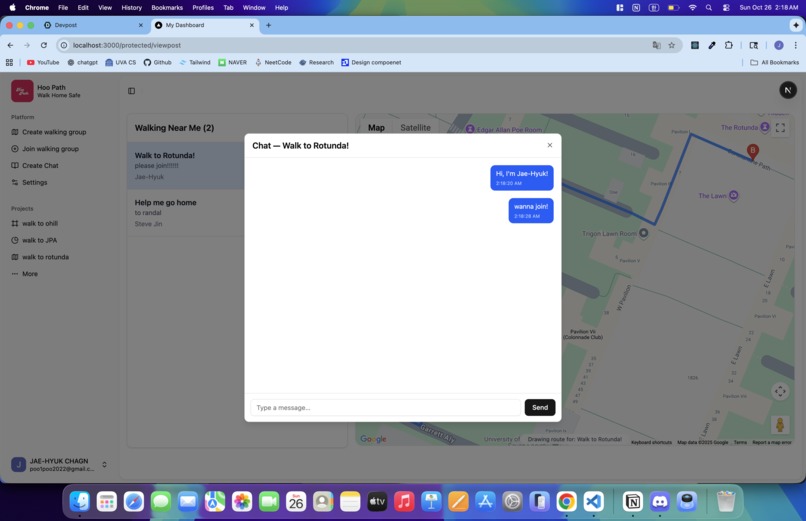Open Visual Studio Code from the Dock
This screenshot has width=806, height=521.
(x=593, y=501)
